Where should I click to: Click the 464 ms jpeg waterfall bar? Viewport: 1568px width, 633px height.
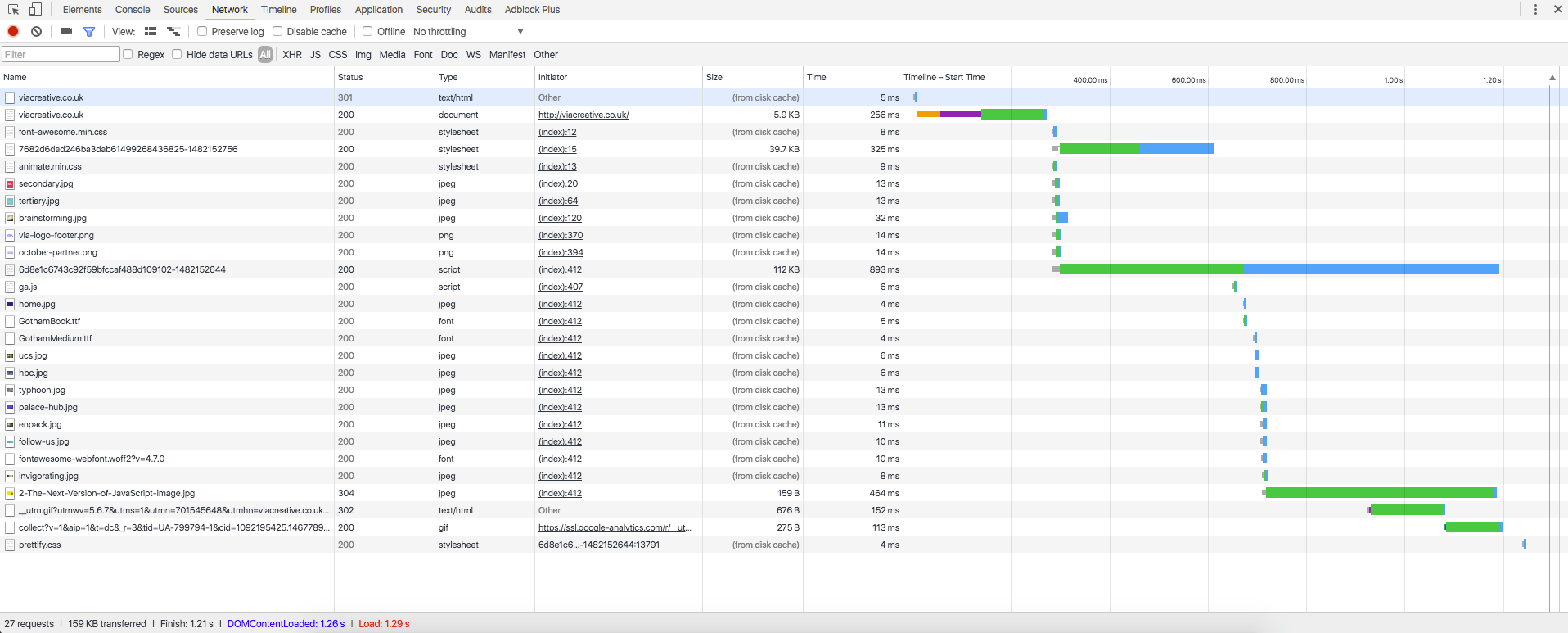click(x=1380, y=493)
